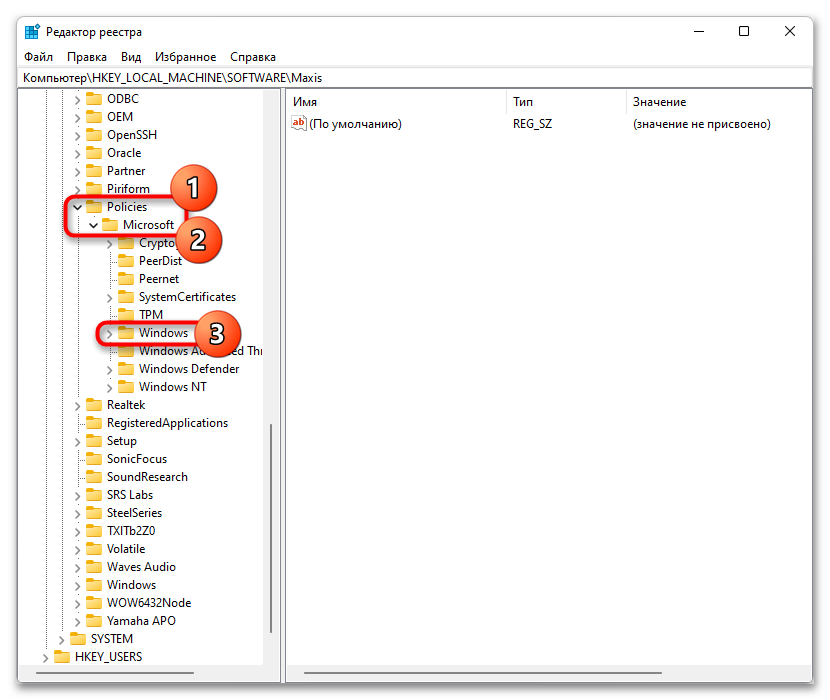Sort values by the Имя column header
Viewport: 830px width, 700px height.
tap(396, 102)
